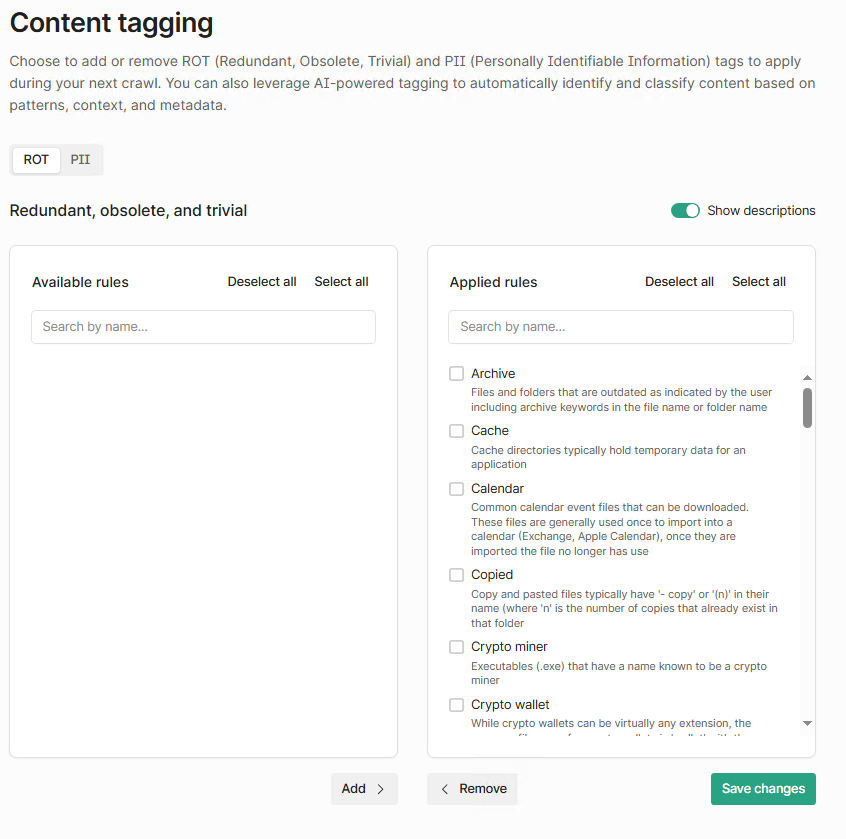Click Select all in Available rules

[341, 282]
